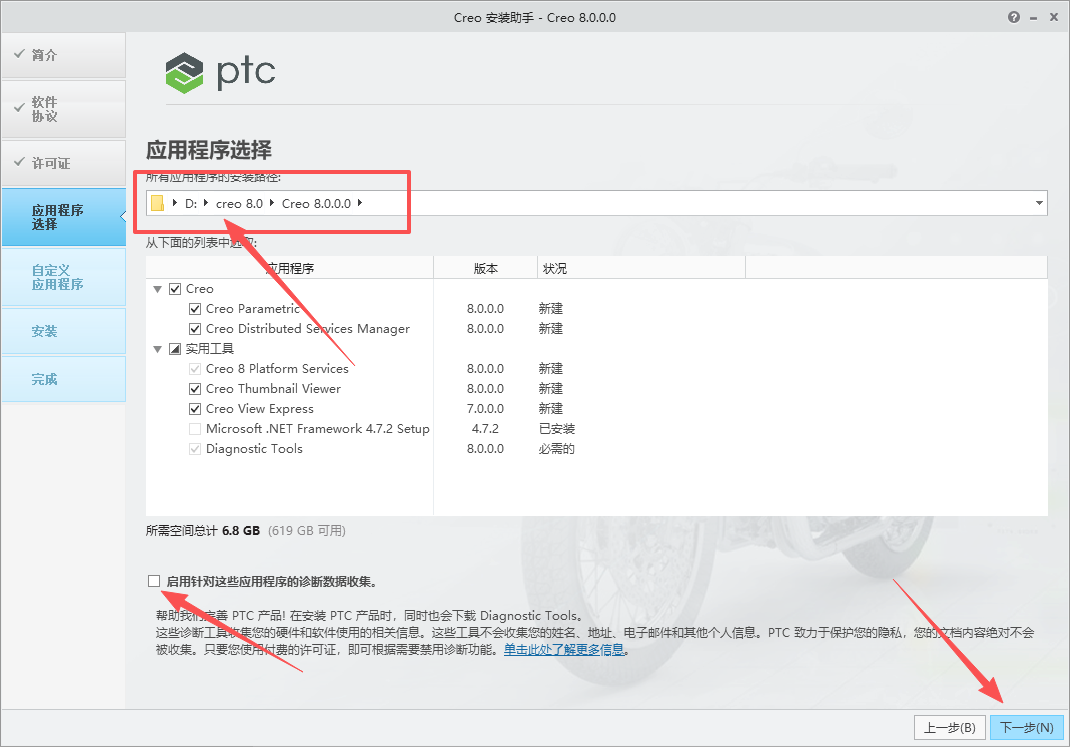1070x747 pixels.
Task: Collapse the Creo tree node
Action: [x=158, y=288]
